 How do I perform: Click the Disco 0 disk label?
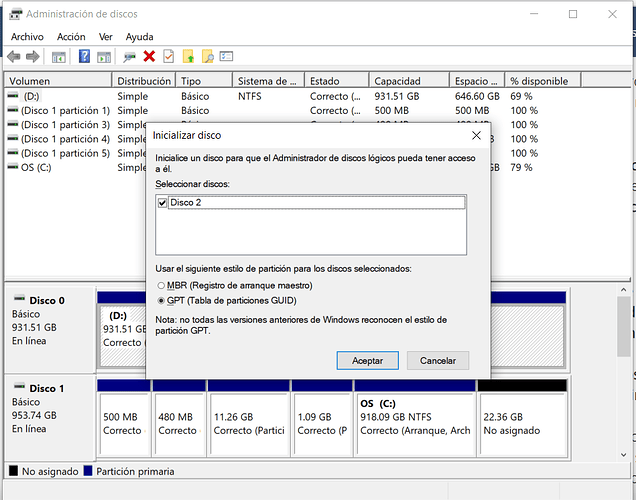[47, 300]
